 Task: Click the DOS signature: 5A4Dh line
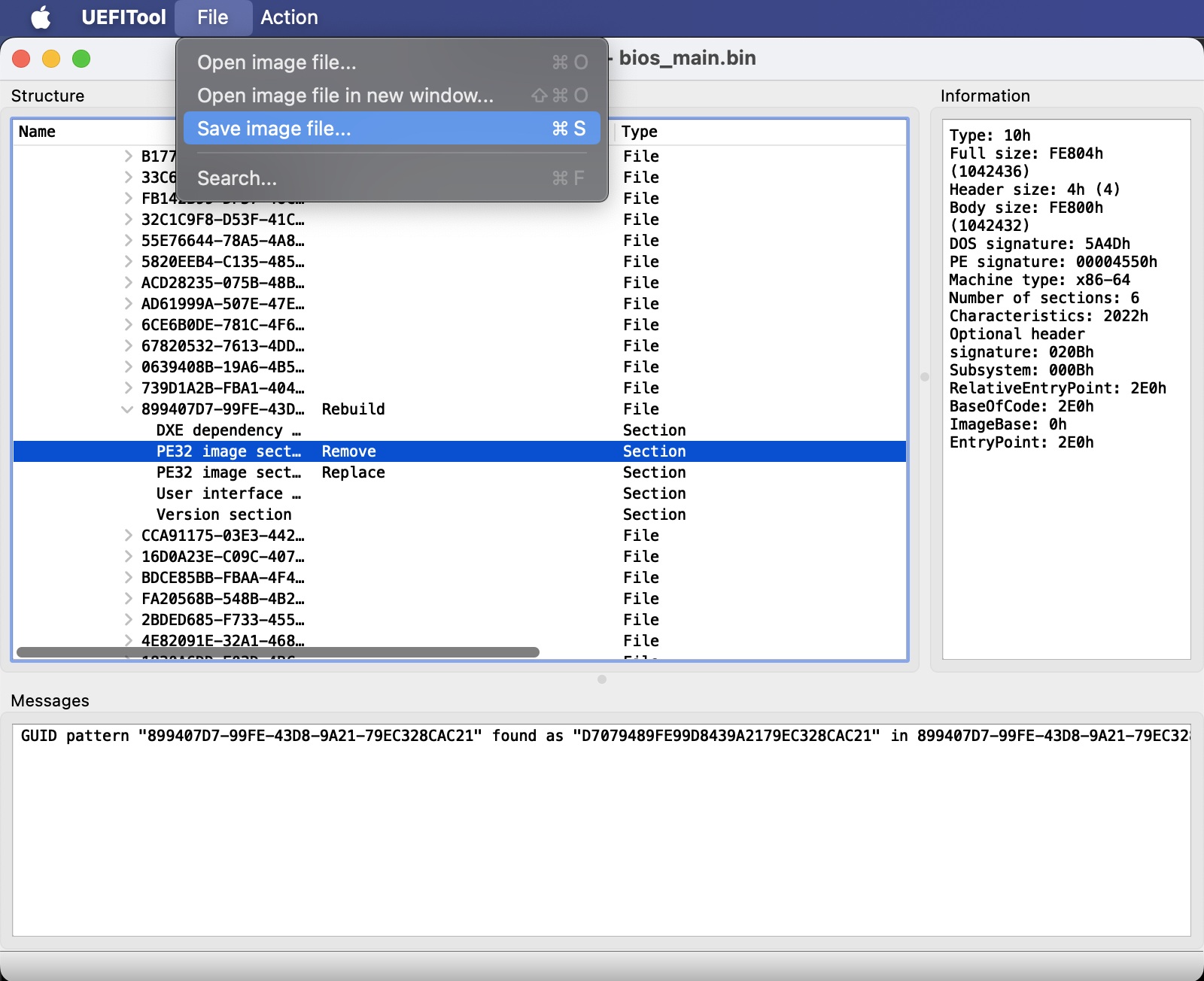1039,244
